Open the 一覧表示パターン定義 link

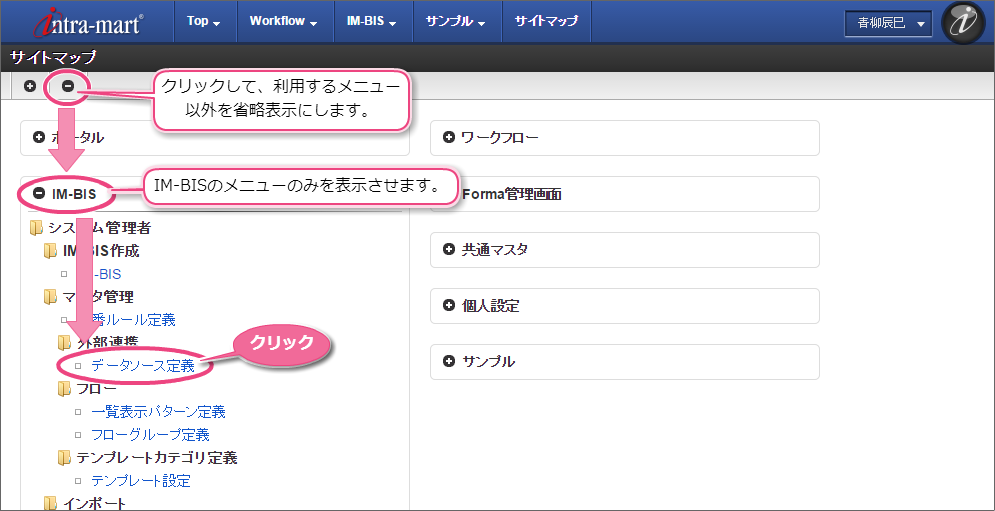pyautogui.click(x=158, y=412)
